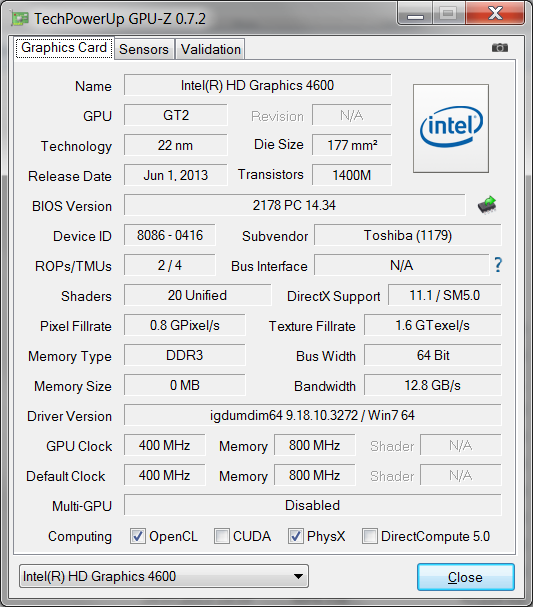Switch to the Sensors tab

144,49
